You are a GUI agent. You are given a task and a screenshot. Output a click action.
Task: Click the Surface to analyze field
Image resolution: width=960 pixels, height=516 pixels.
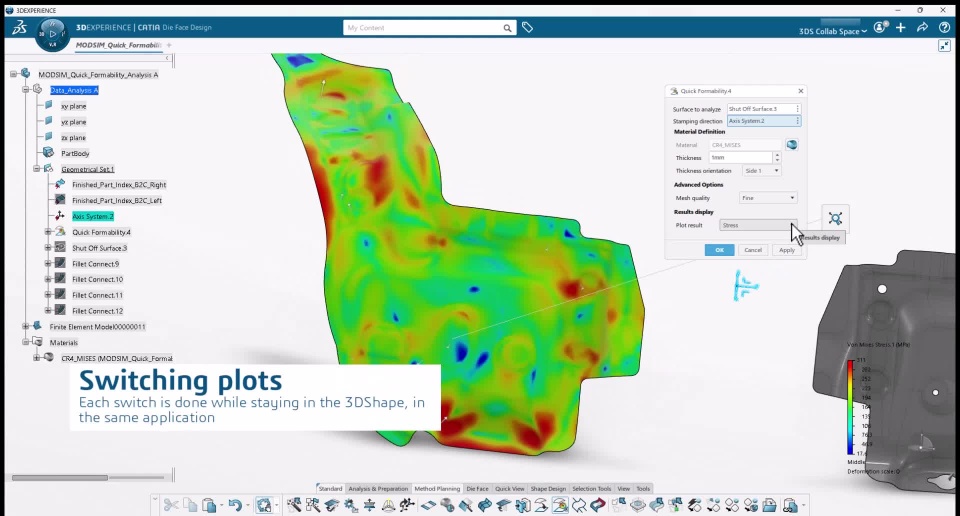click(x=764, y=108)
